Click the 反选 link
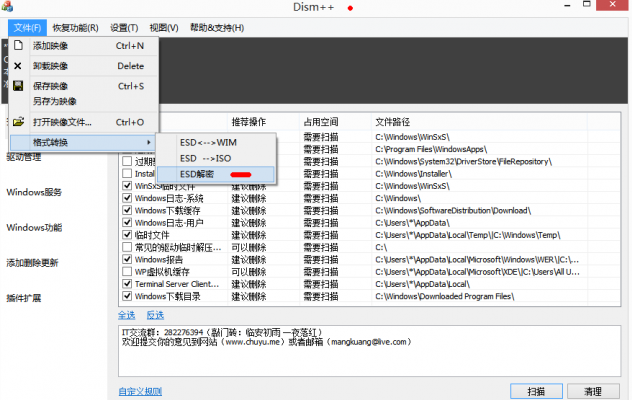 point(155,315)
